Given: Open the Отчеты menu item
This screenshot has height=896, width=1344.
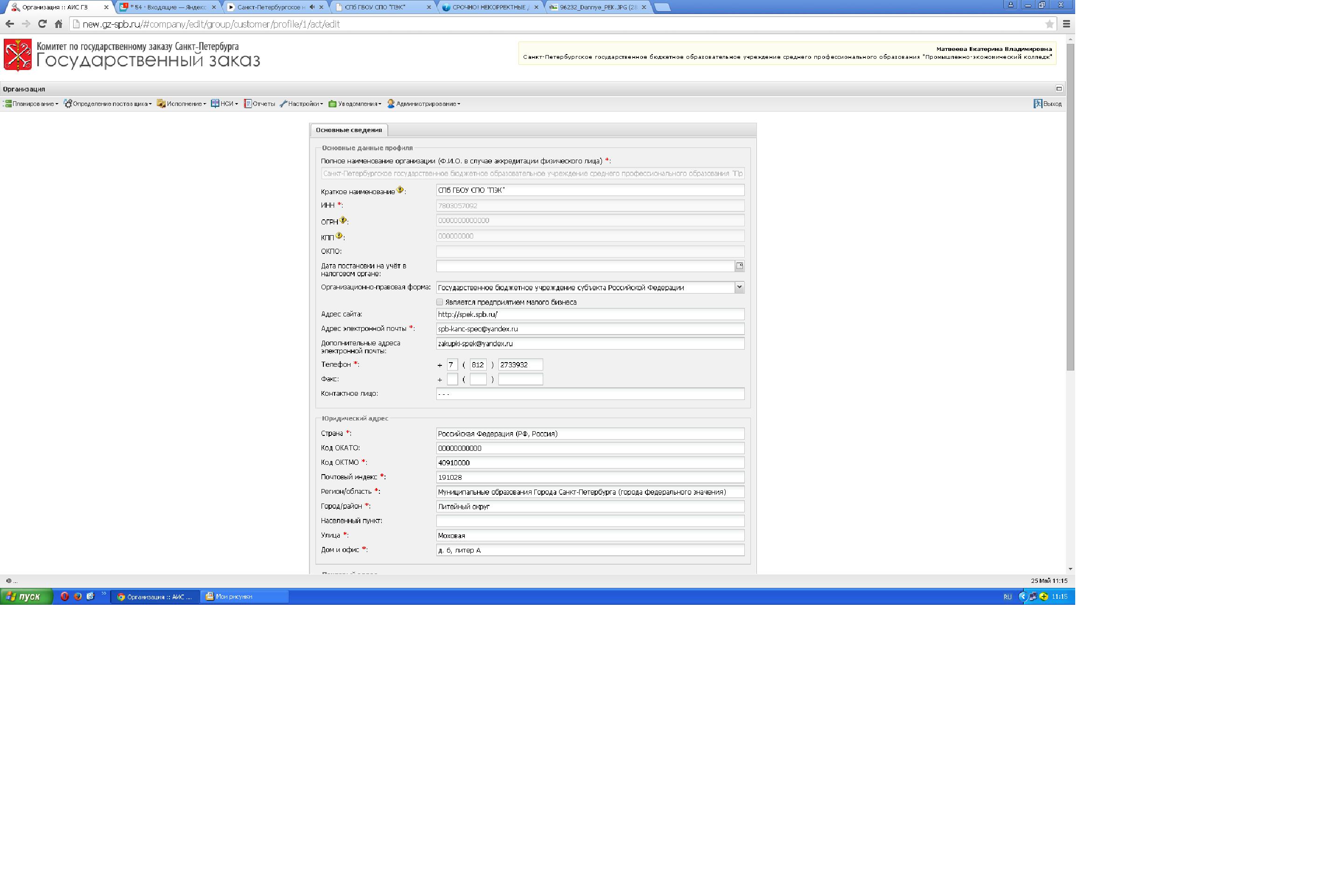Looking at the screenshot, I should 259,104.
